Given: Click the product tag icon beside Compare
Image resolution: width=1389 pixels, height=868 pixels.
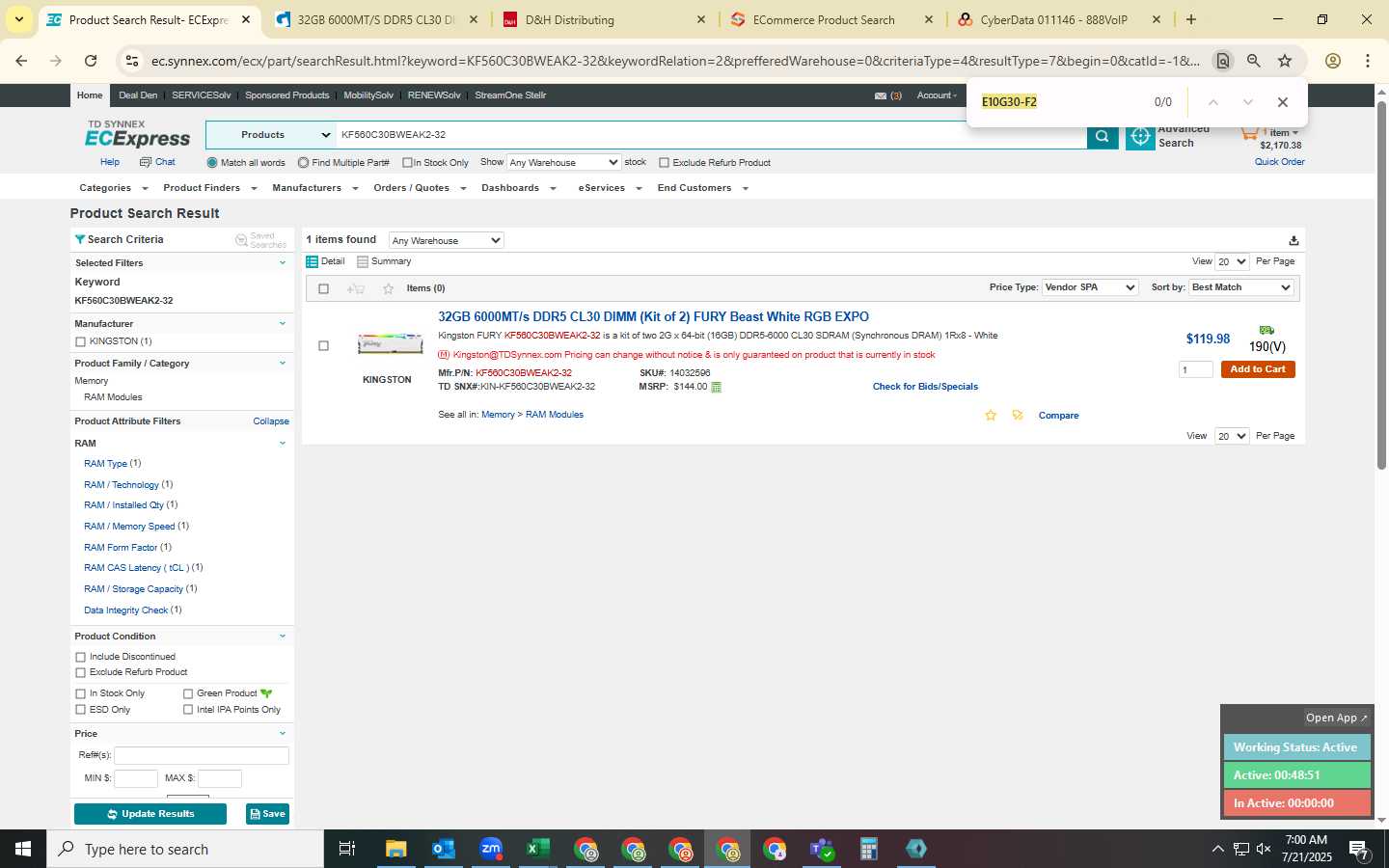Looking at the screenshot, I should [1018, 416].
